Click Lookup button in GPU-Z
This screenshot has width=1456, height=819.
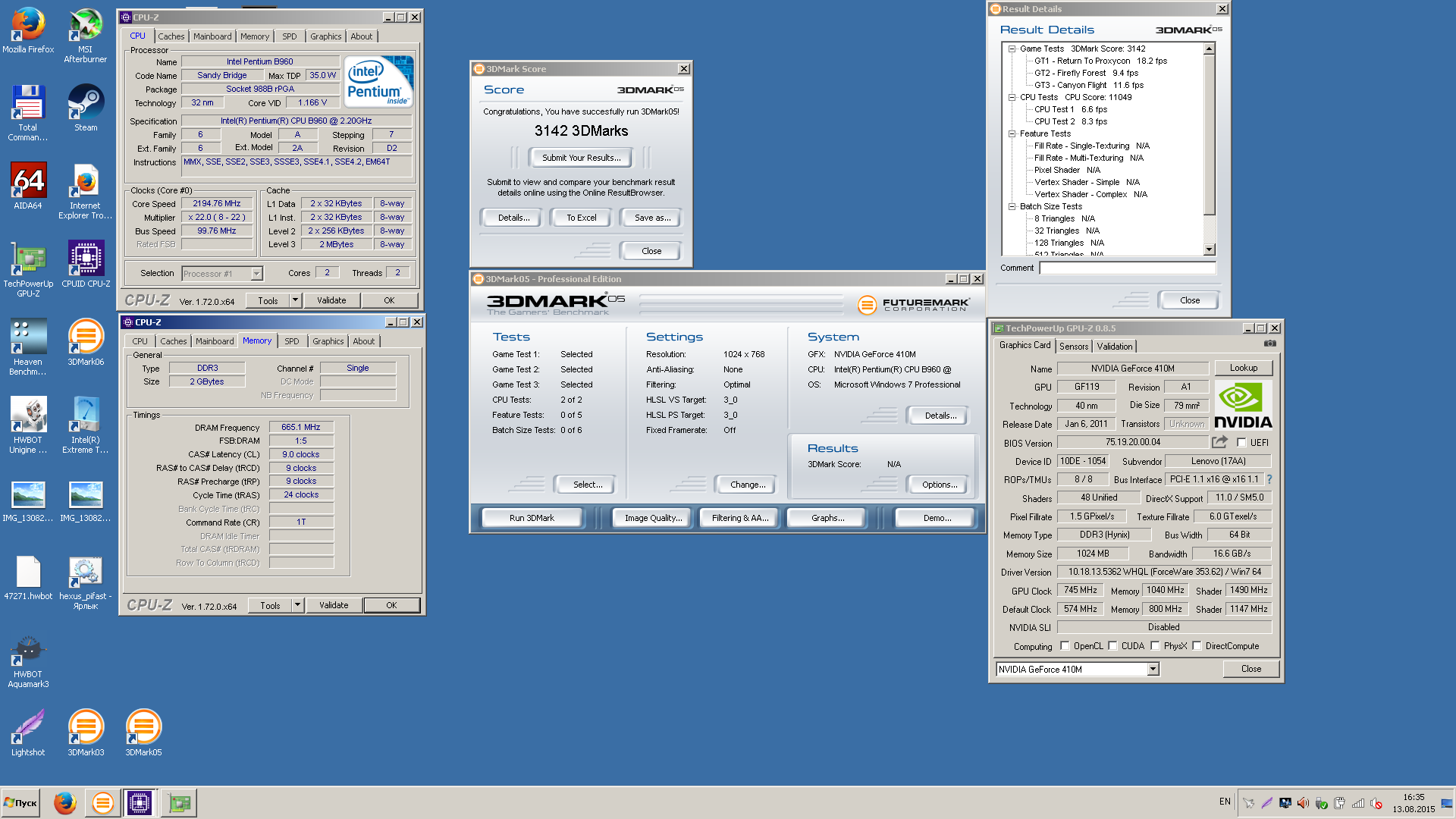(1244, 368)
